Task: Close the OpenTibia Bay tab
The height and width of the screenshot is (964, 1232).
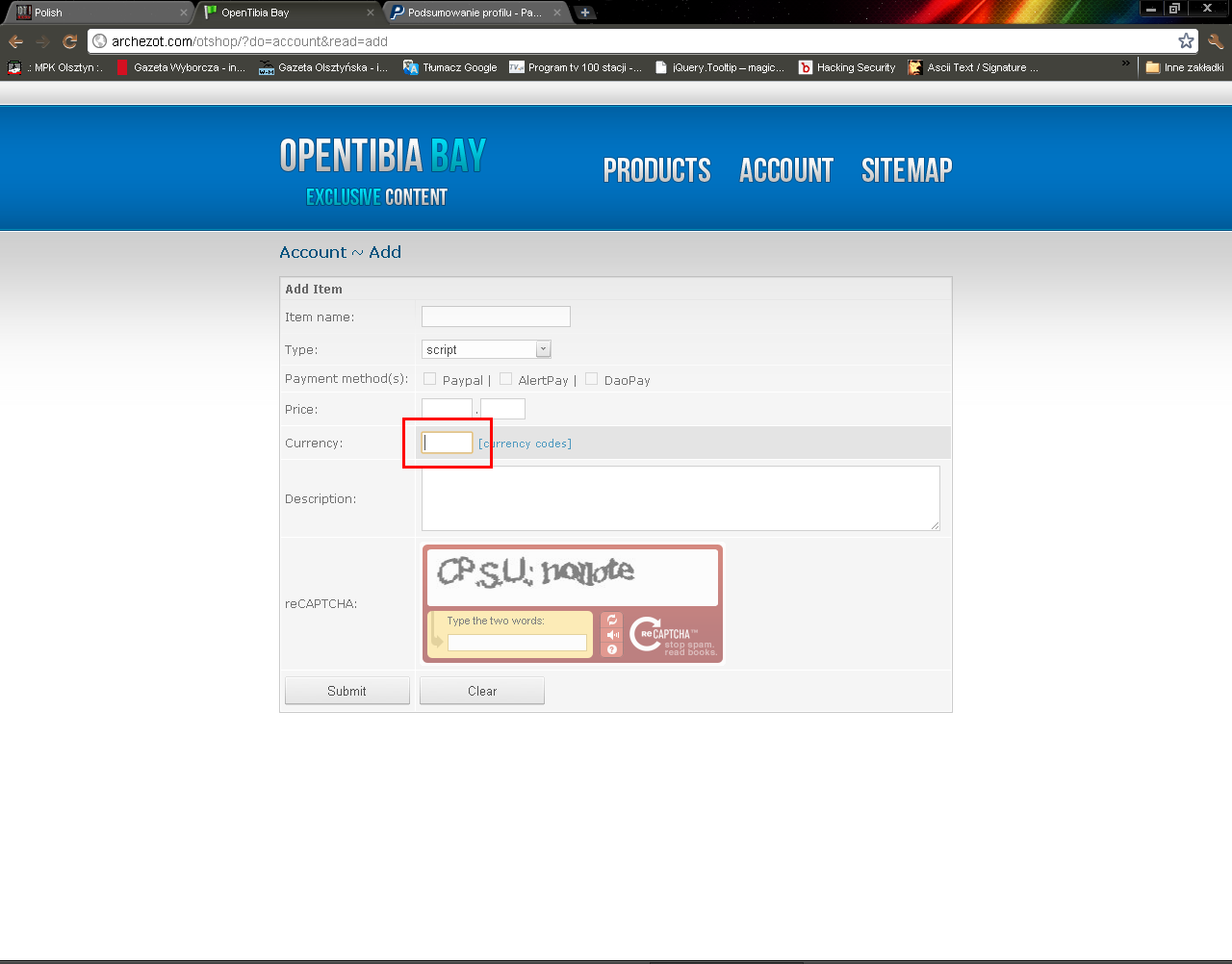Action: pos(371,13)
